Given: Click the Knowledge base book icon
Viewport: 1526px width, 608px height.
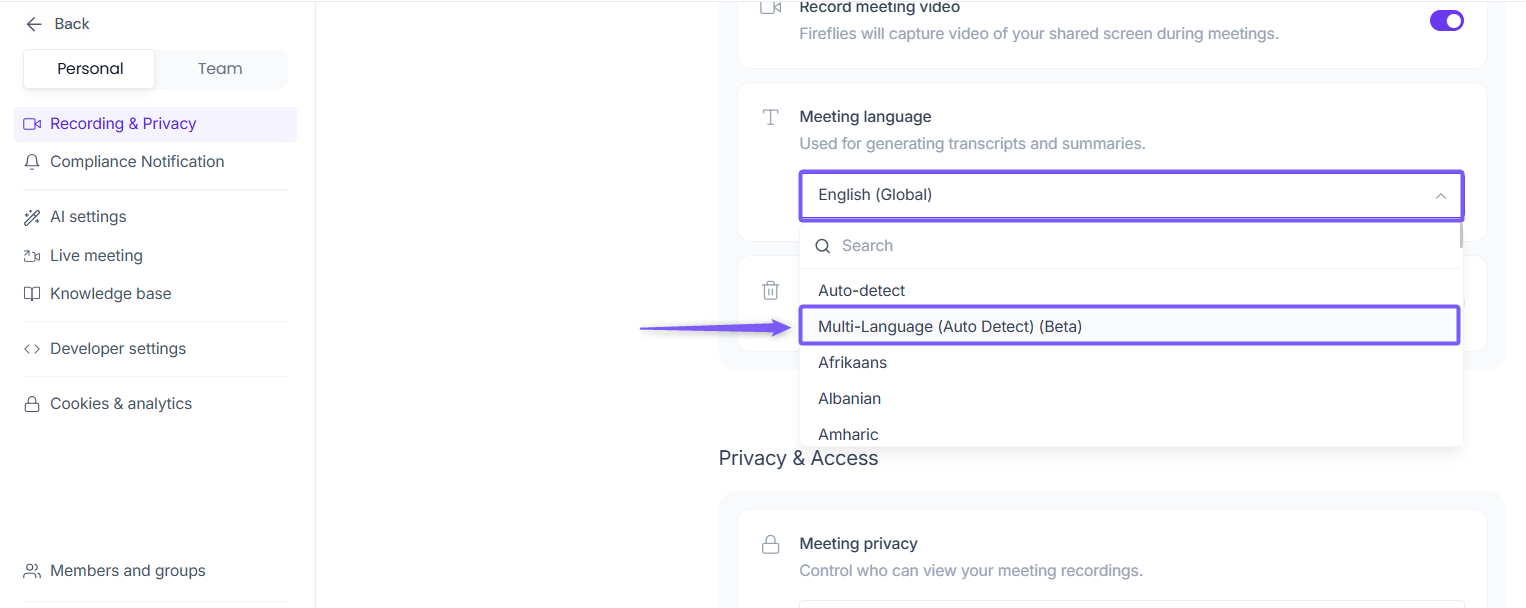Looking at the screenshot, I should pyautogui.click(x=32, y=294).
